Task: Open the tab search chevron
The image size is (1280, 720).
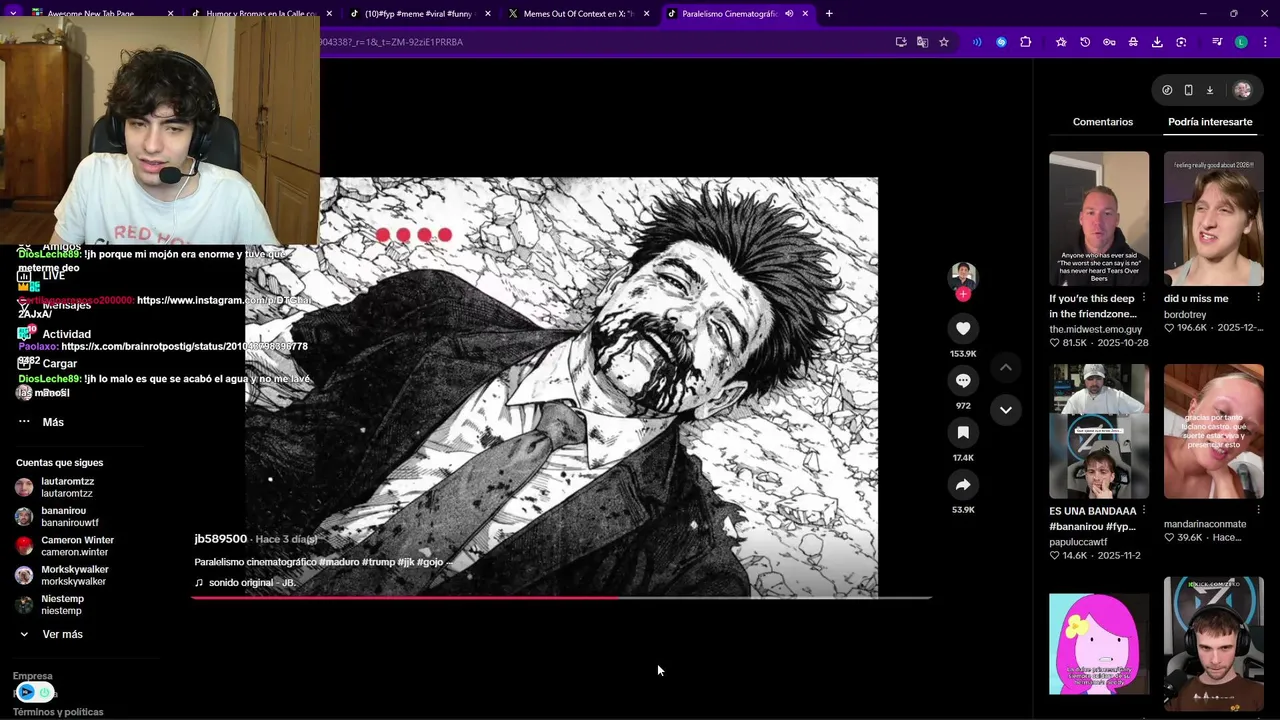Action: [x=13, y=13]
